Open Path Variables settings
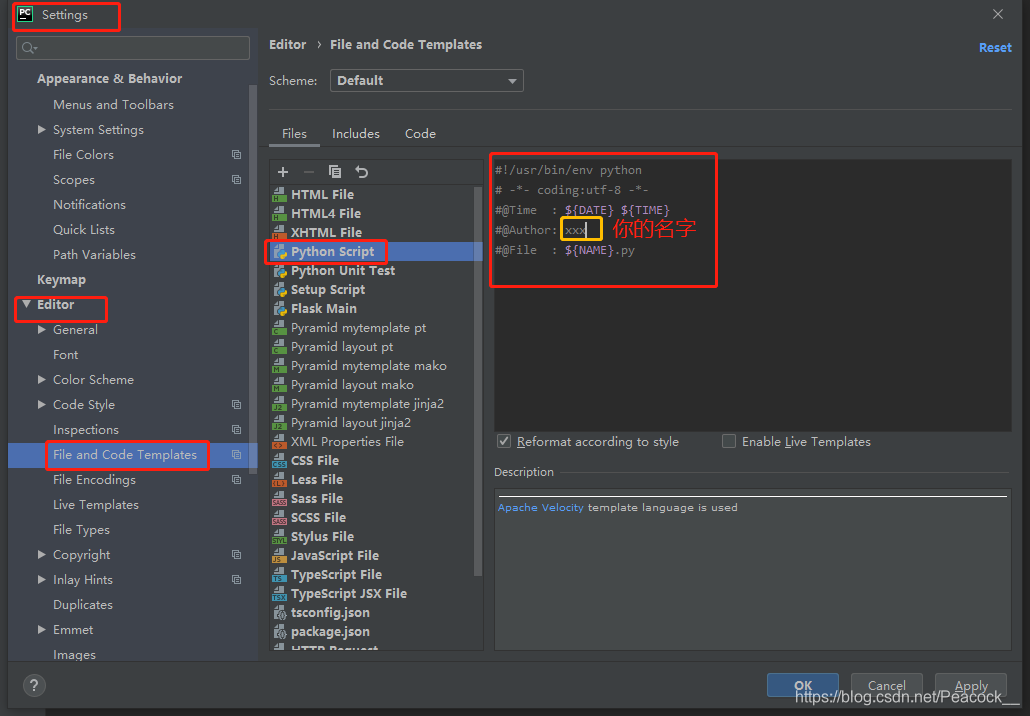1030x716 pixels. 95,254
